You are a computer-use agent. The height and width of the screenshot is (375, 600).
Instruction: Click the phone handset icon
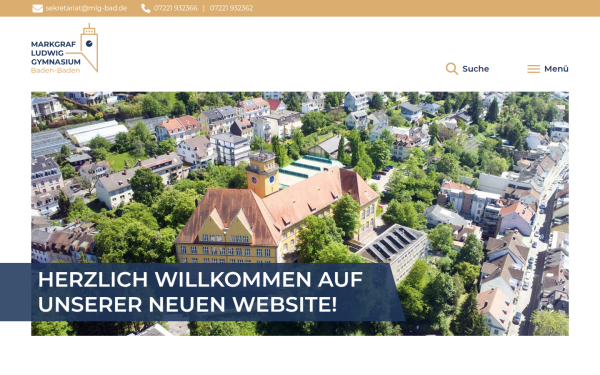(145, 8)
